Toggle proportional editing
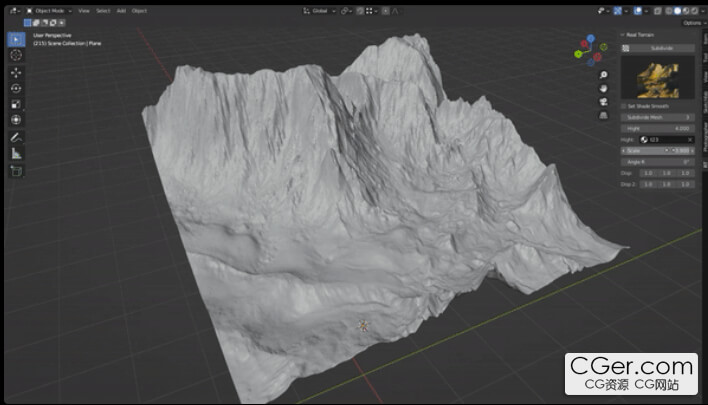This screenshot has height=405, width=708. click(x=386, y=11)
